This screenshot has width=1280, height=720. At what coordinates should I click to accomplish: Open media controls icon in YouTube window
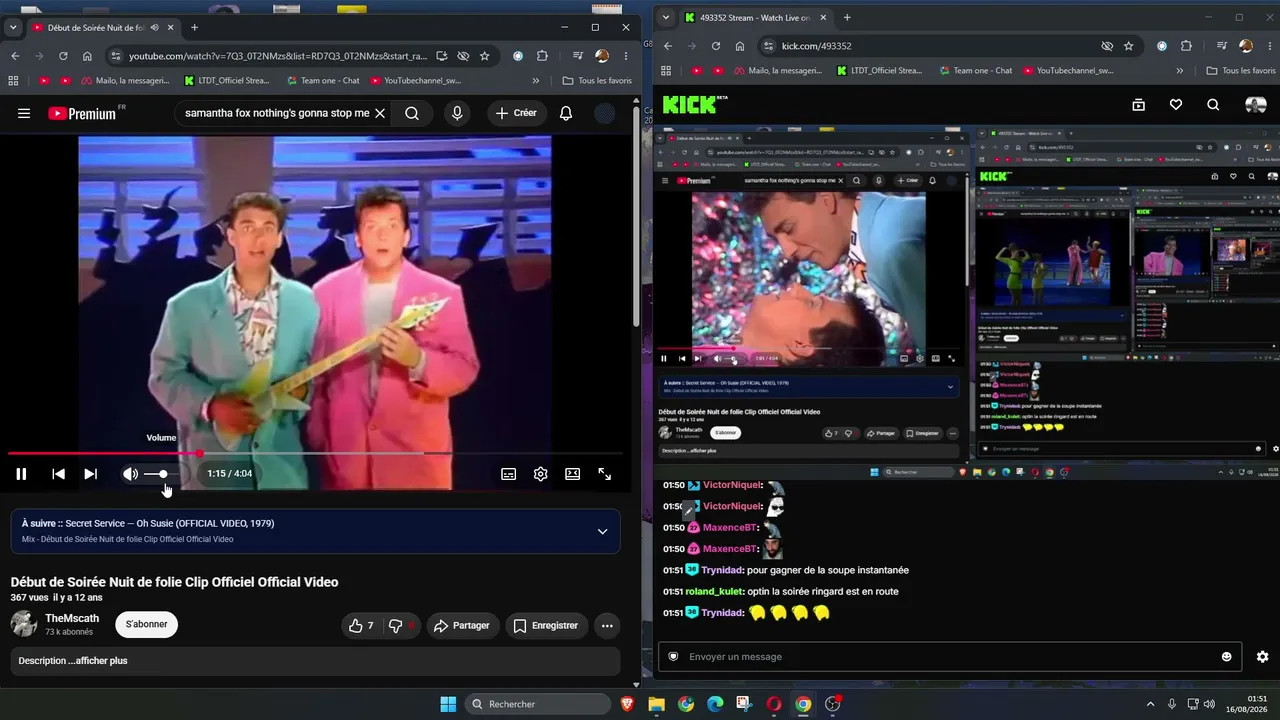[578, 56]
